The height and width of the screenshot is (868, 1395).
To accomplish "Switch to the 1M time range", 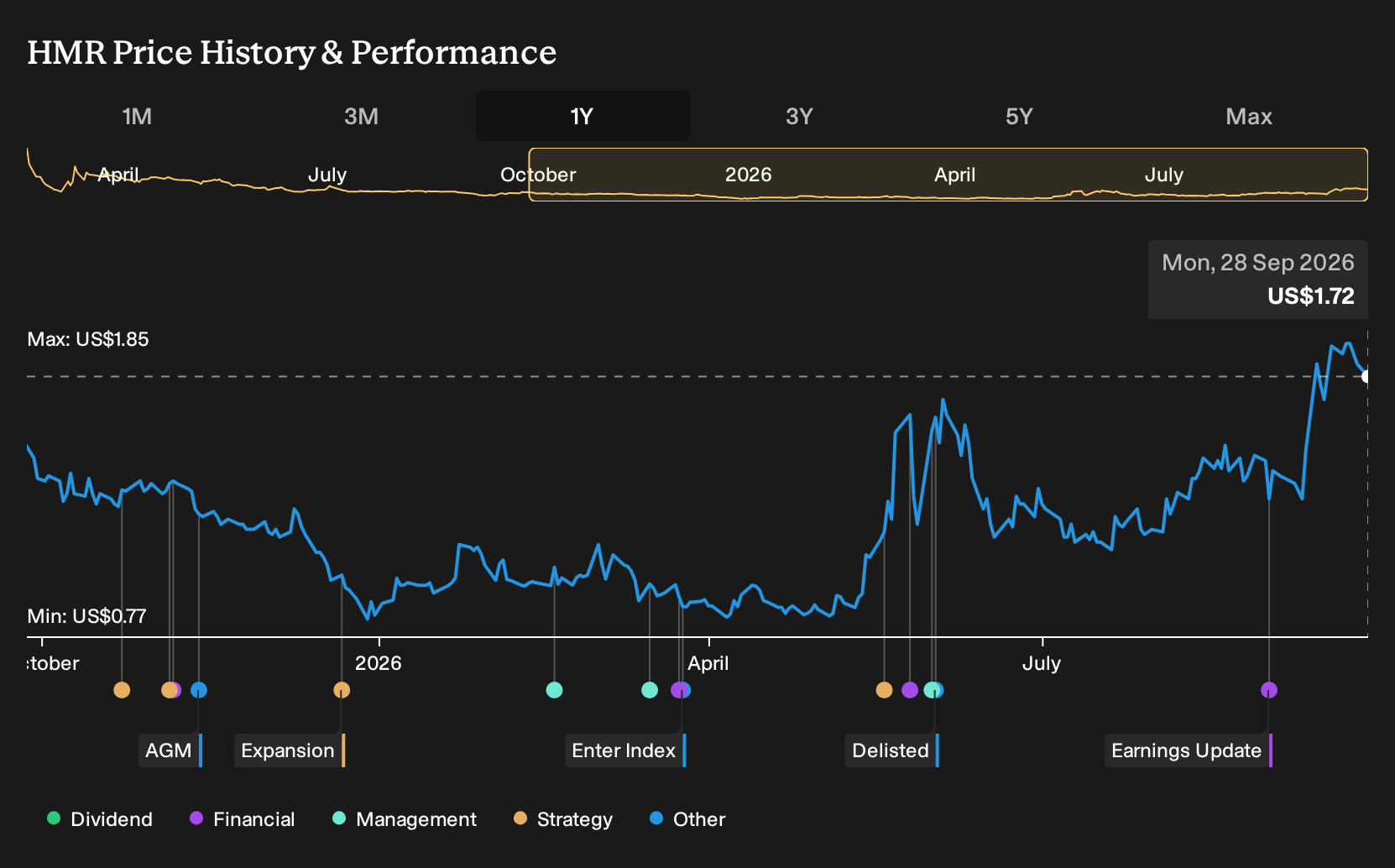I will 137,116.
